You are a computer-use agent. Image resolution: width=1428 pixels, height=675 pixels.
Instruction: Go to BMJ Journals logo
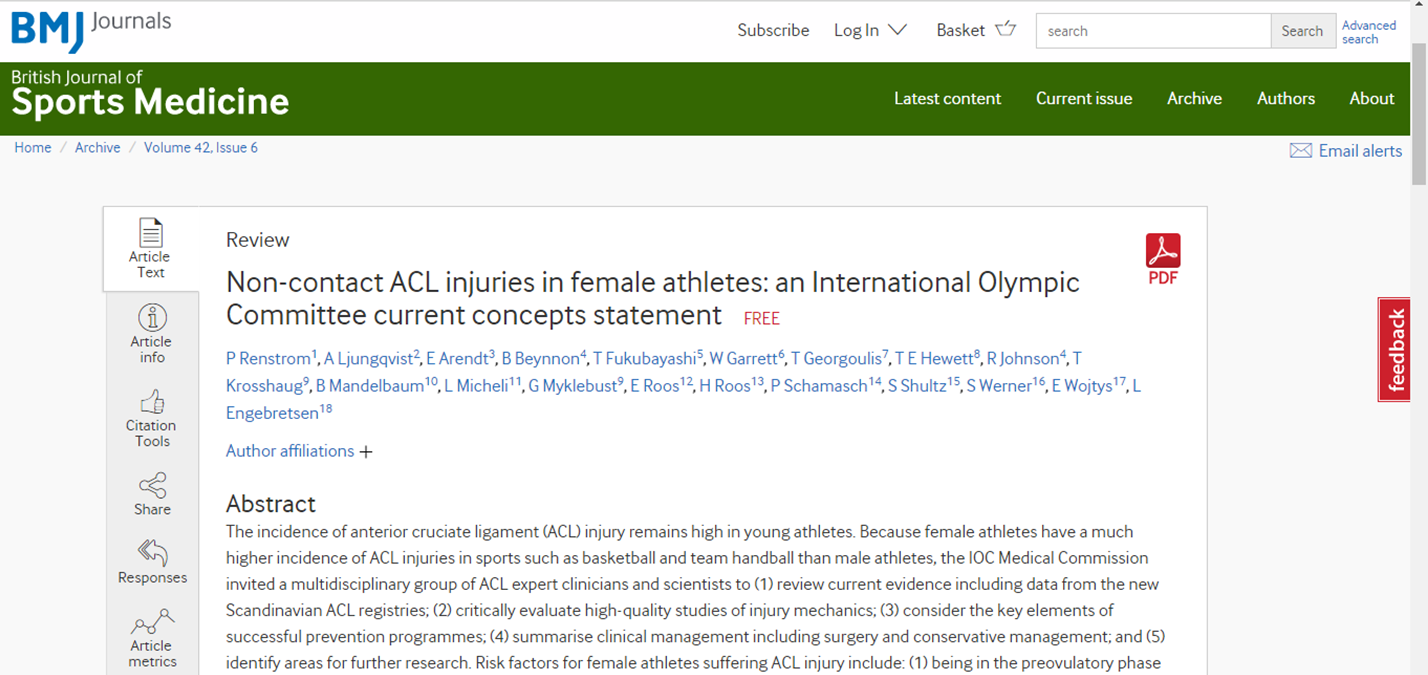(91, 30)
